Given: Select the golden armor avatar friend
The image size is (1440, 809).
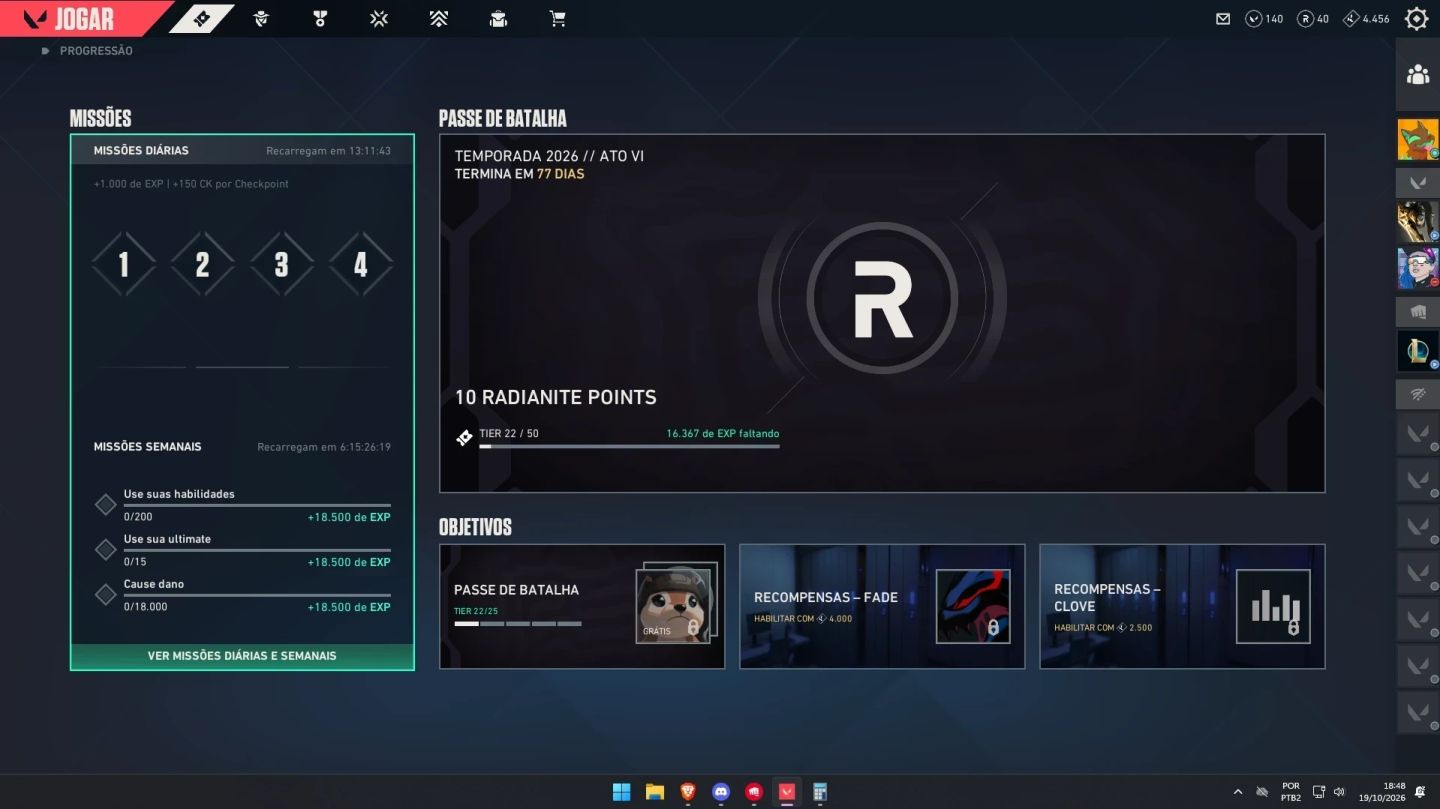Looking at the screenshot, I should point(1418,222).
